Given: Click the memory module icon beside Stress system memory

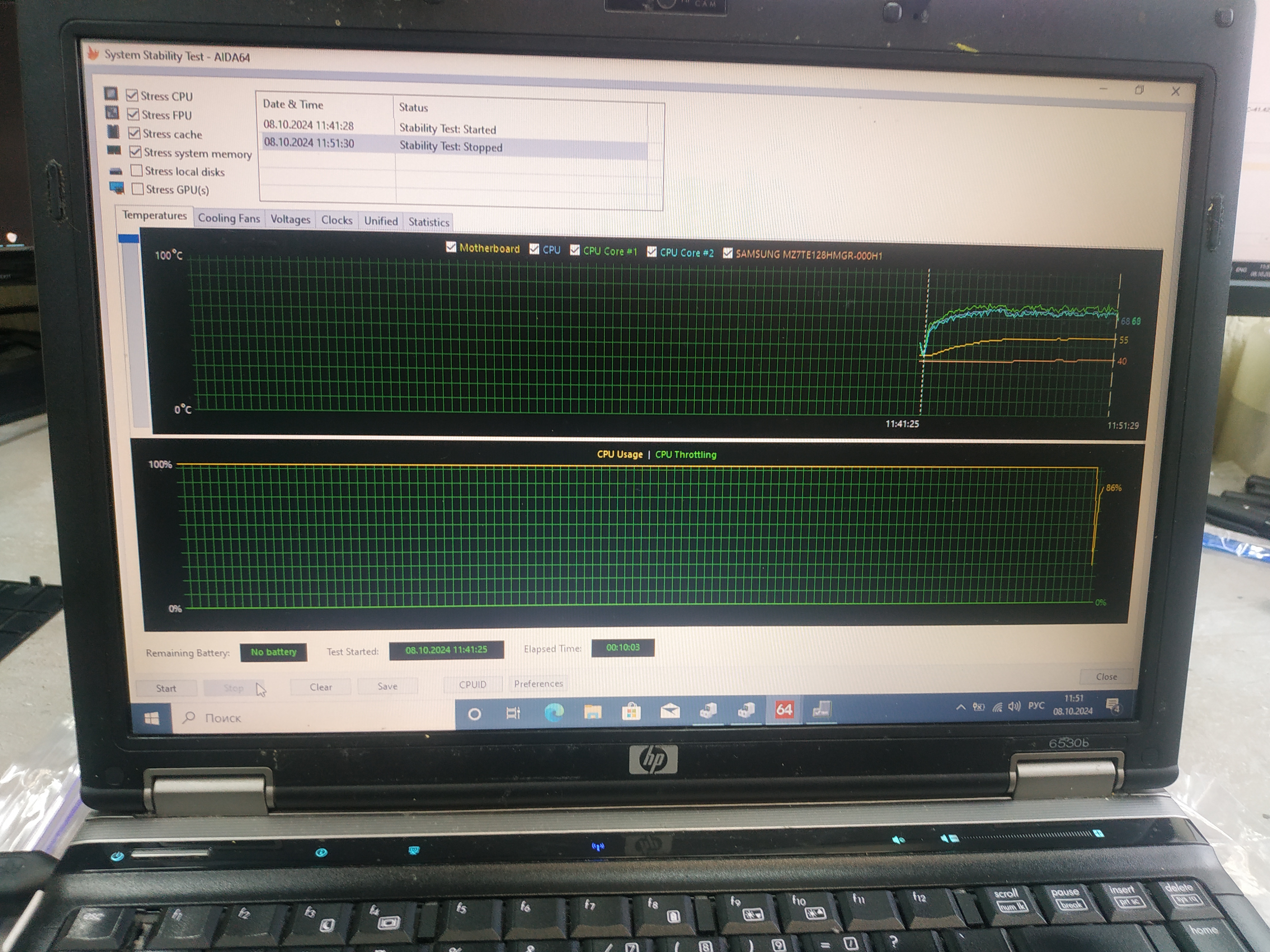Looking at the screenshot, I should point(114,151).
